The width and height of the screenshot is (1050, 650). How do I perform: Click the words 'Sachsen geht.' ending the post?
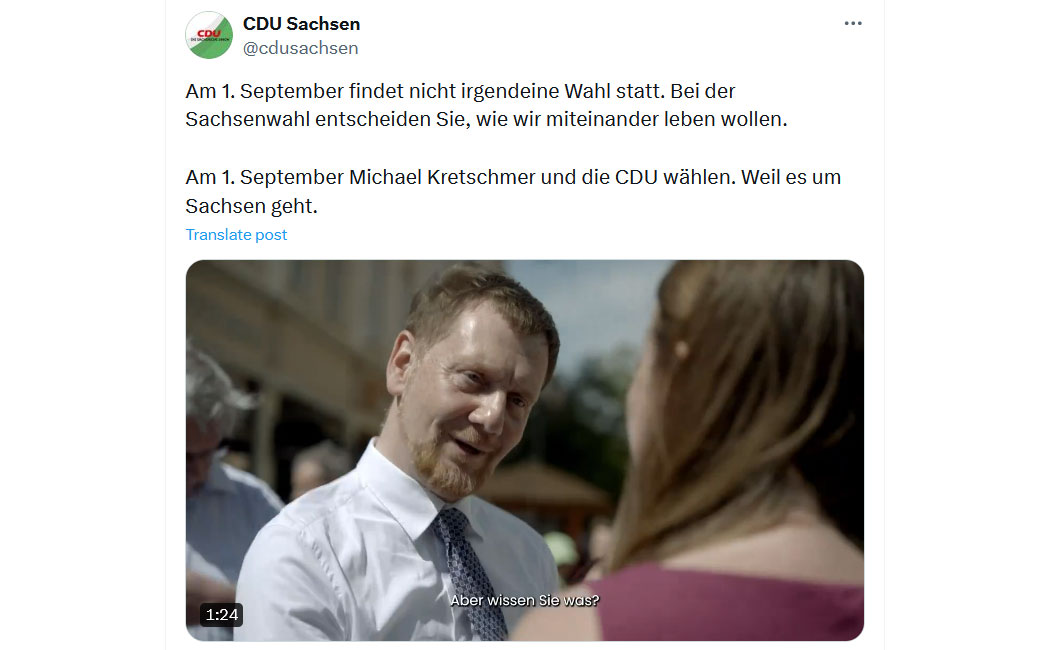[x=251, y=206]
